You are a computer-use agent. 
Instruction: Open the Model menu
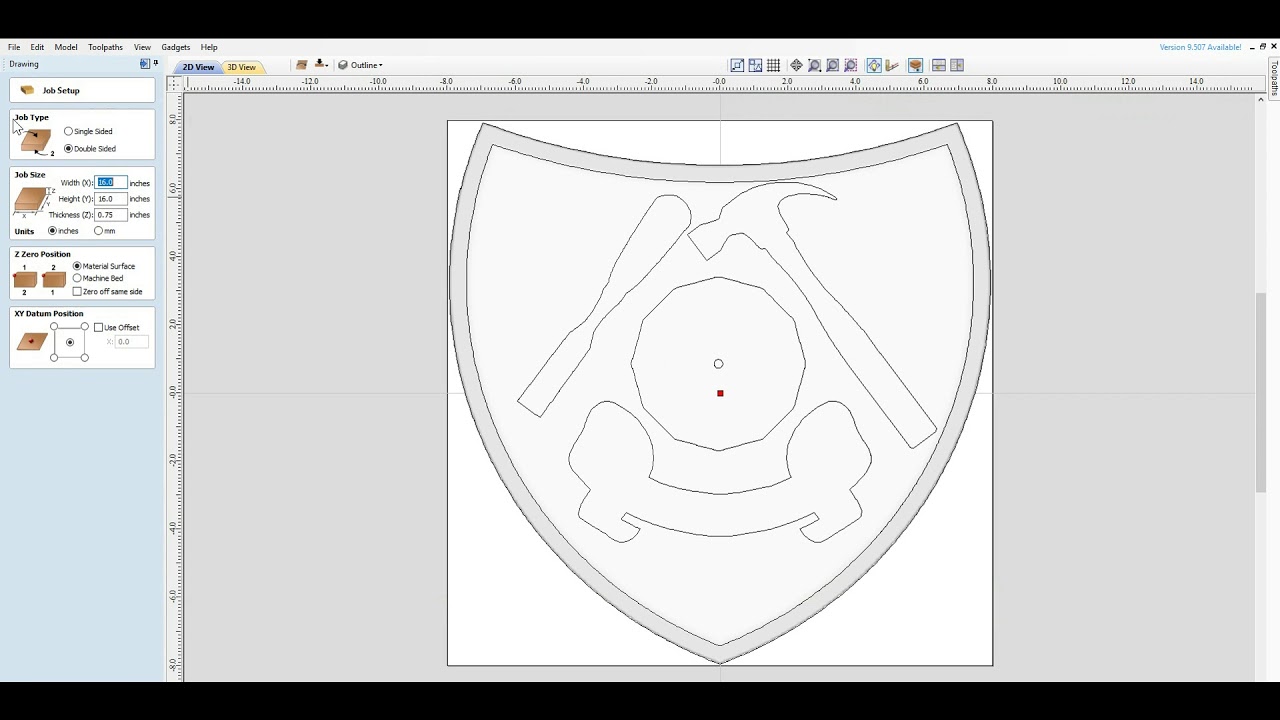pyautogui.click(x=66, y=47)
